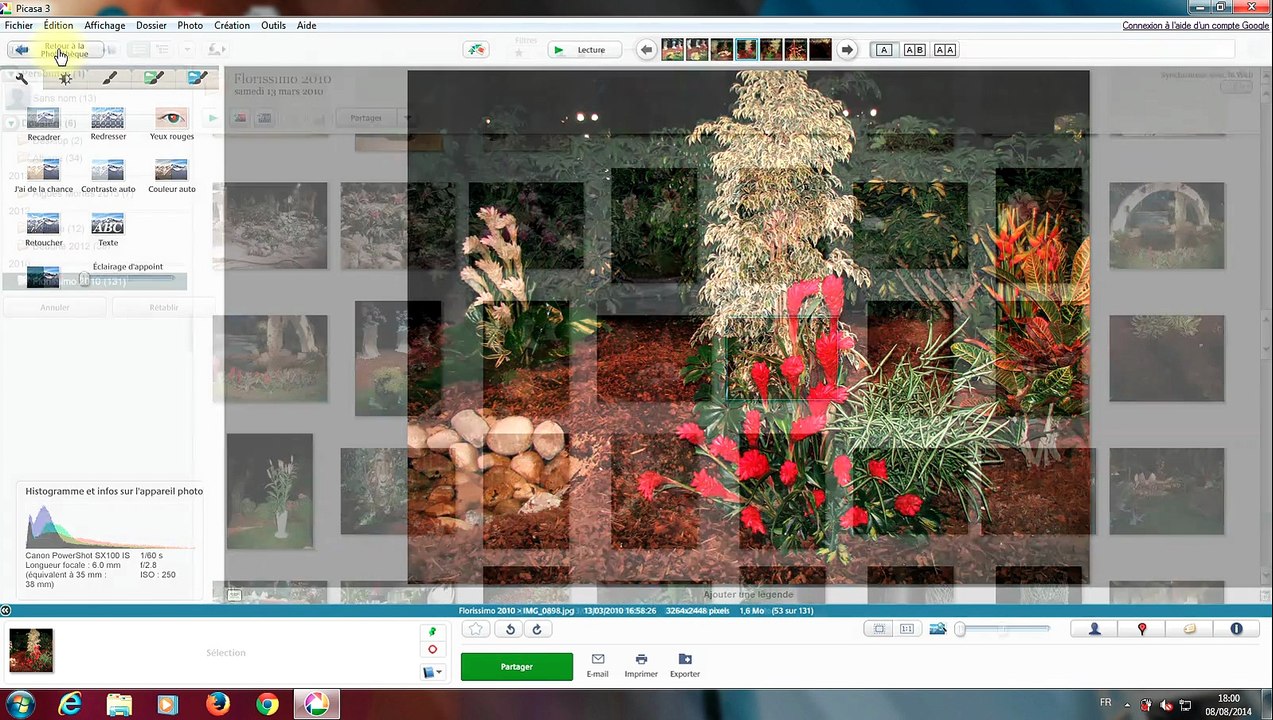
Task: Open Internet Explorer from taskbar
Action: tap(71, 705)
